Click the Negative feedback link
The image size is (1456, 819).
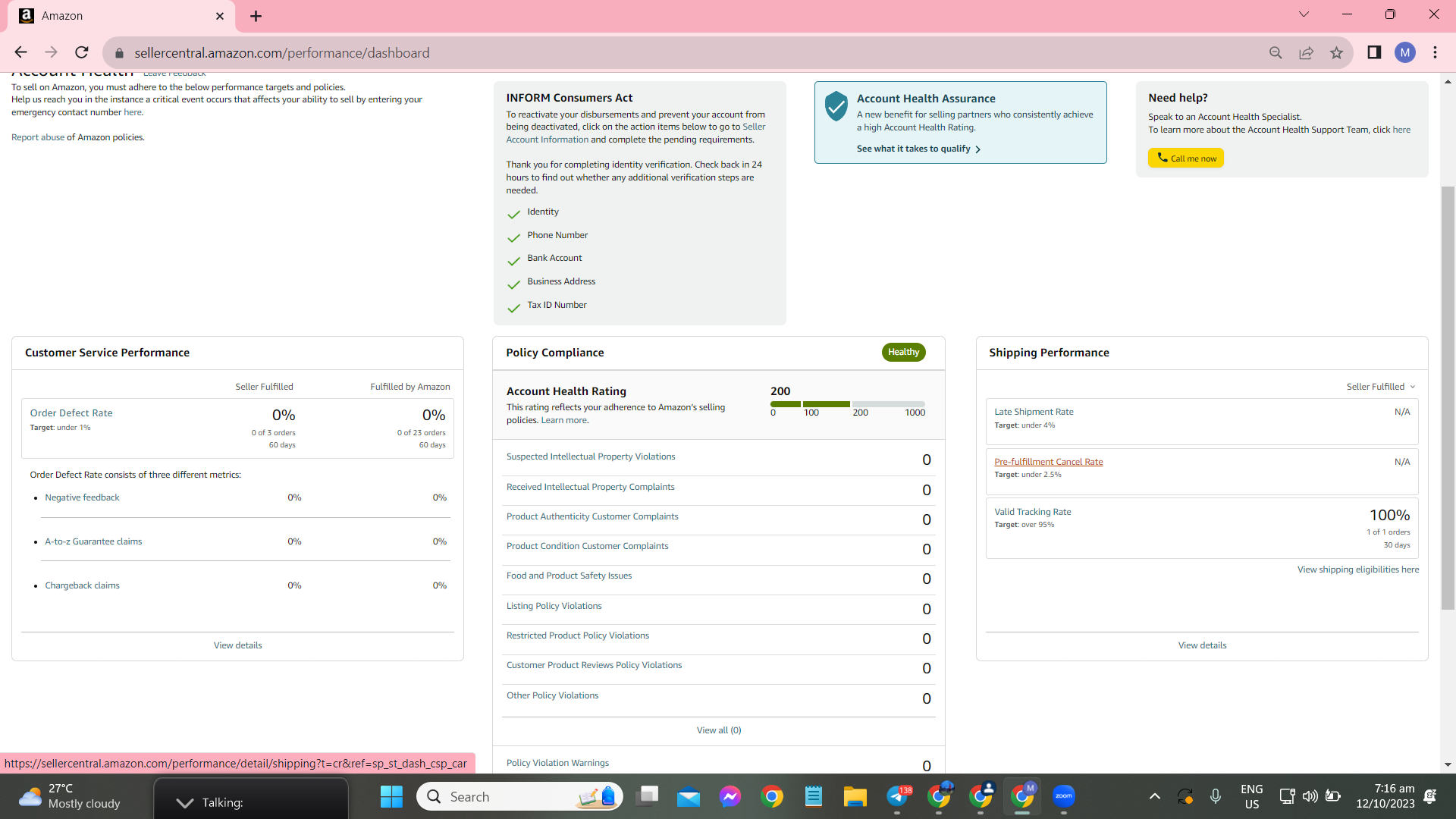(82, 497)
